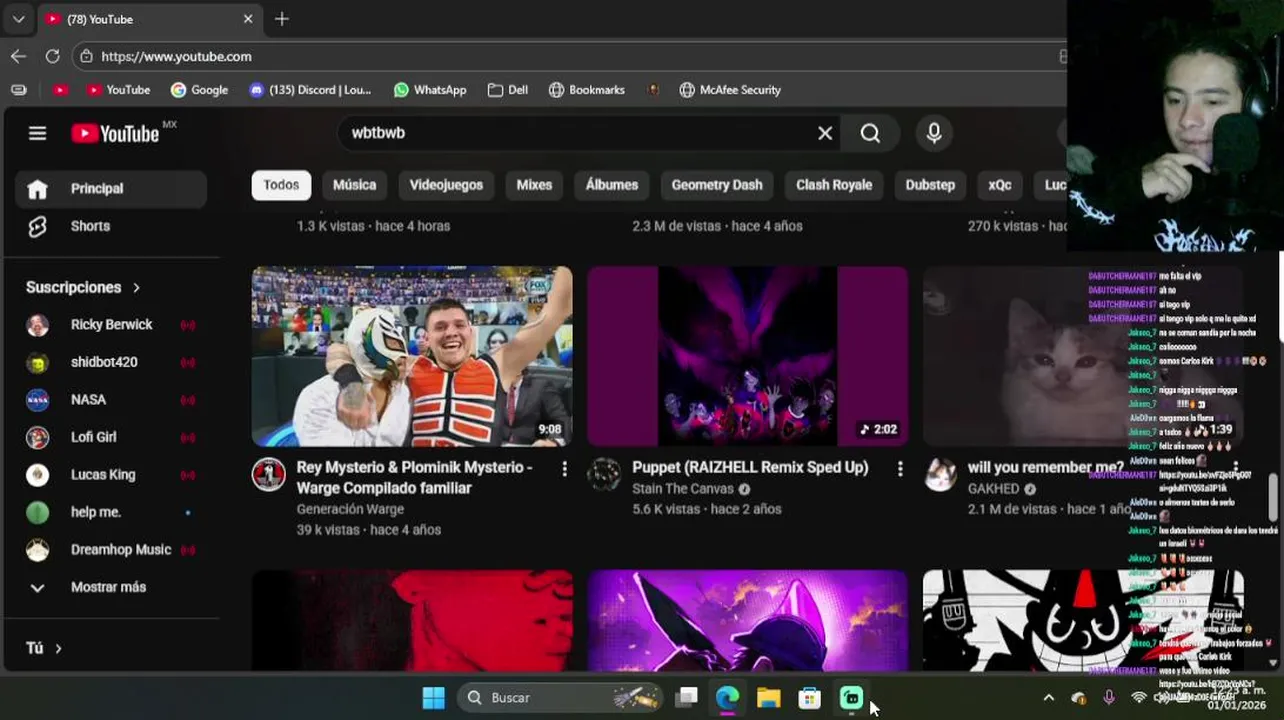Close the YouTube browser tab
Image resolution: width=1284 pixels, height=720 pixels.
pos(248,19)
